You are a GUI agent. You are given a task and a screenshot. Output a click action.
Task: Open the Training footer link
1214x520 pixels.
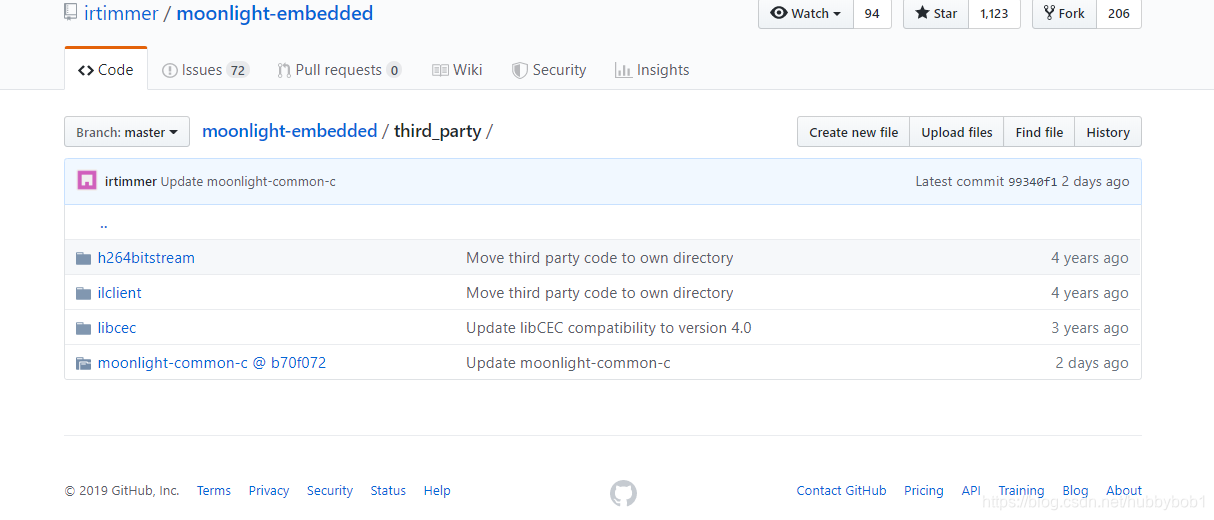pos(1021,491)
